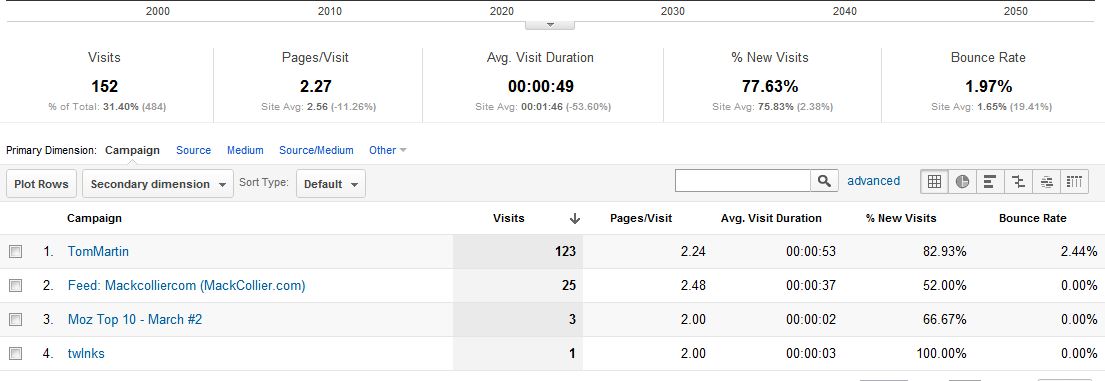Image resolution: width=1105 pixels, height=381 pixels.
Task: Click the Visits total 152 scorecard
Action: point(104,87)
